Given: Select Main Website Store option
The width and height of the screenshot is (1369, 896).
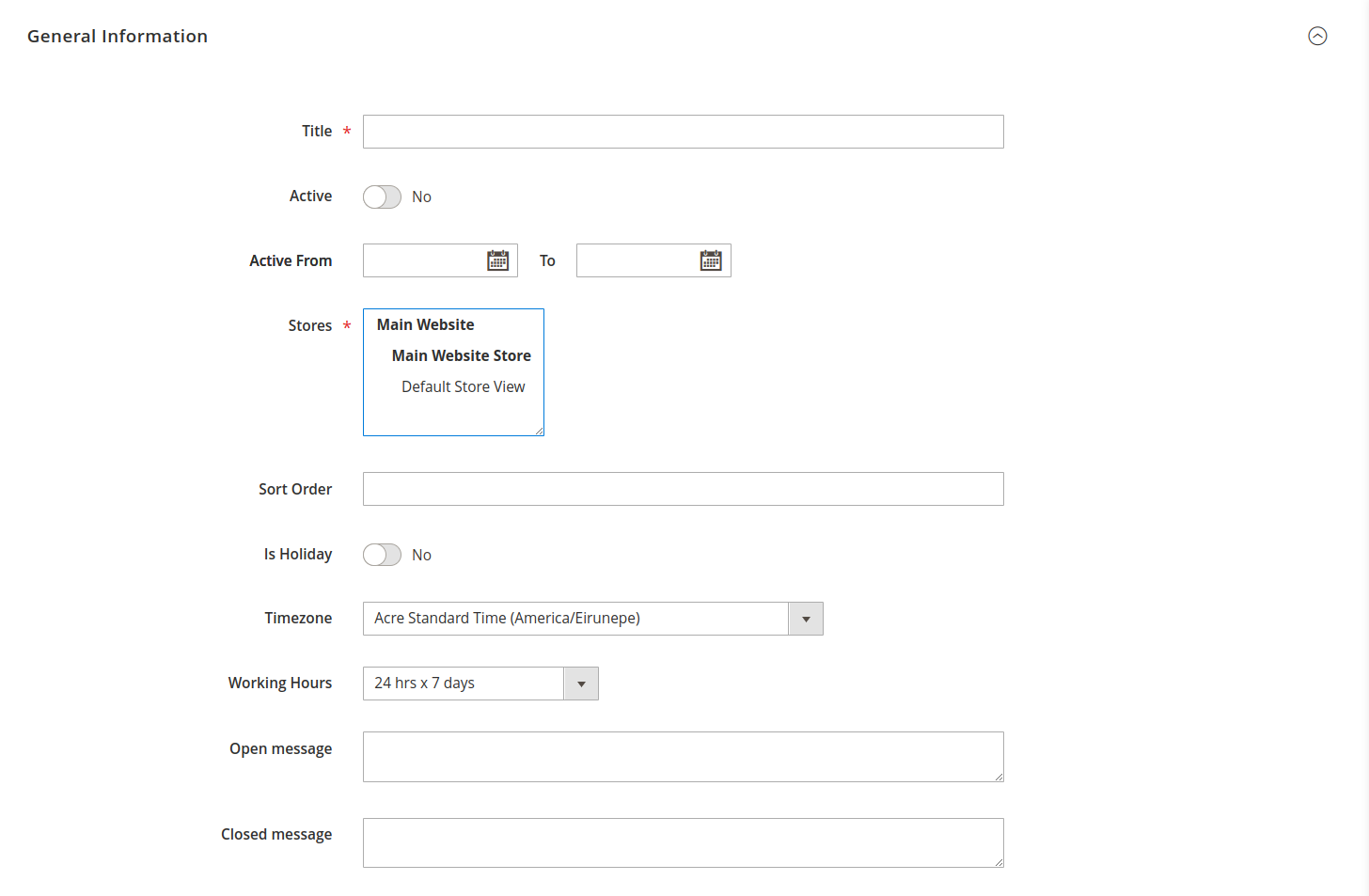Looking at the screenshot, I should [x=461, y=355].
